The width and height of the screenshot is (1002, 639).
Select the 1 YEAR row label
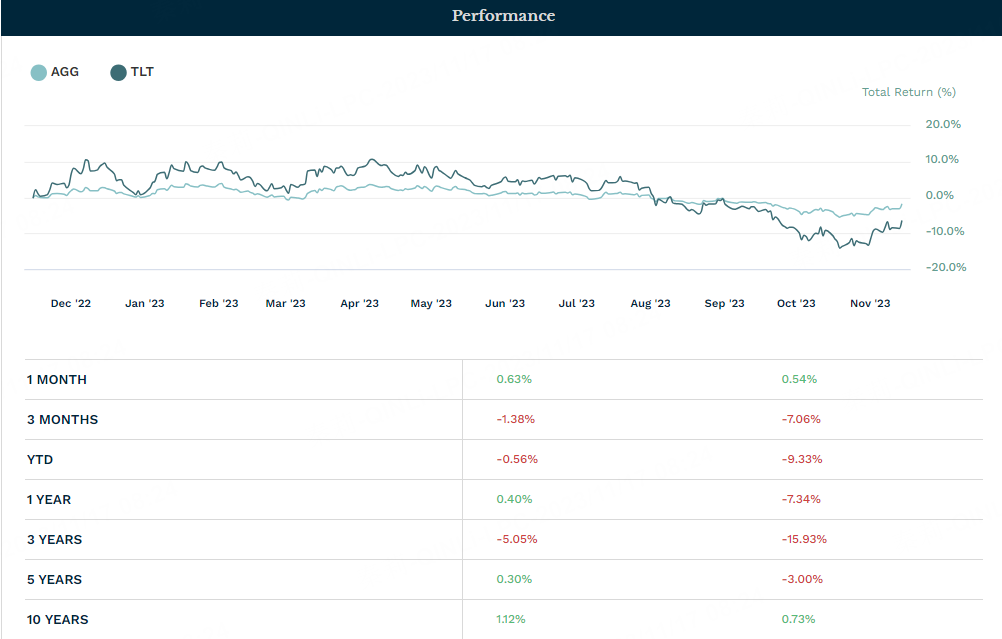point(49,500)
